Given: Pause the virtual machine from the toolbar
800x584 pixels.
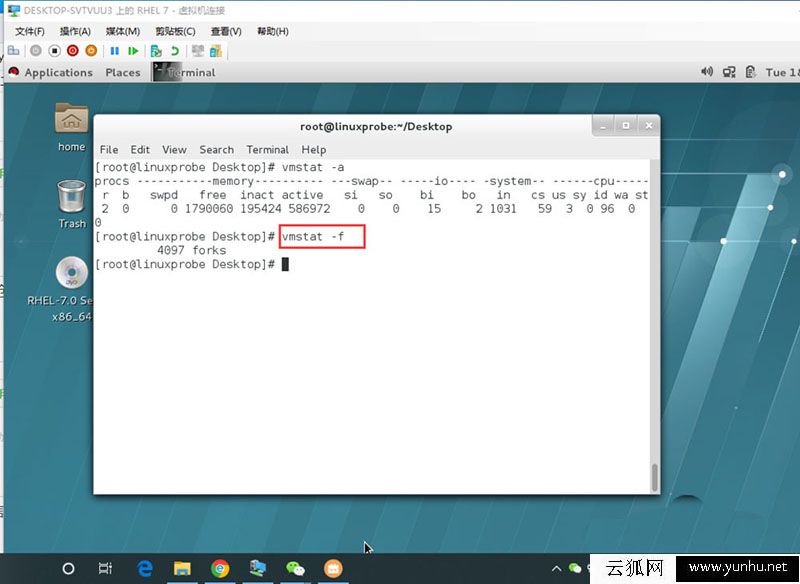Looking at the screenshot, I should pos(114,50).
